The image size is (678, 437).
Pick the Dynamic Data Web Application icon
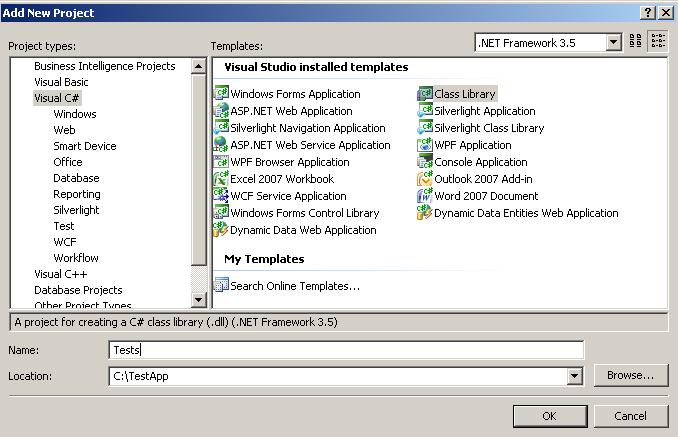coord(221,230)
